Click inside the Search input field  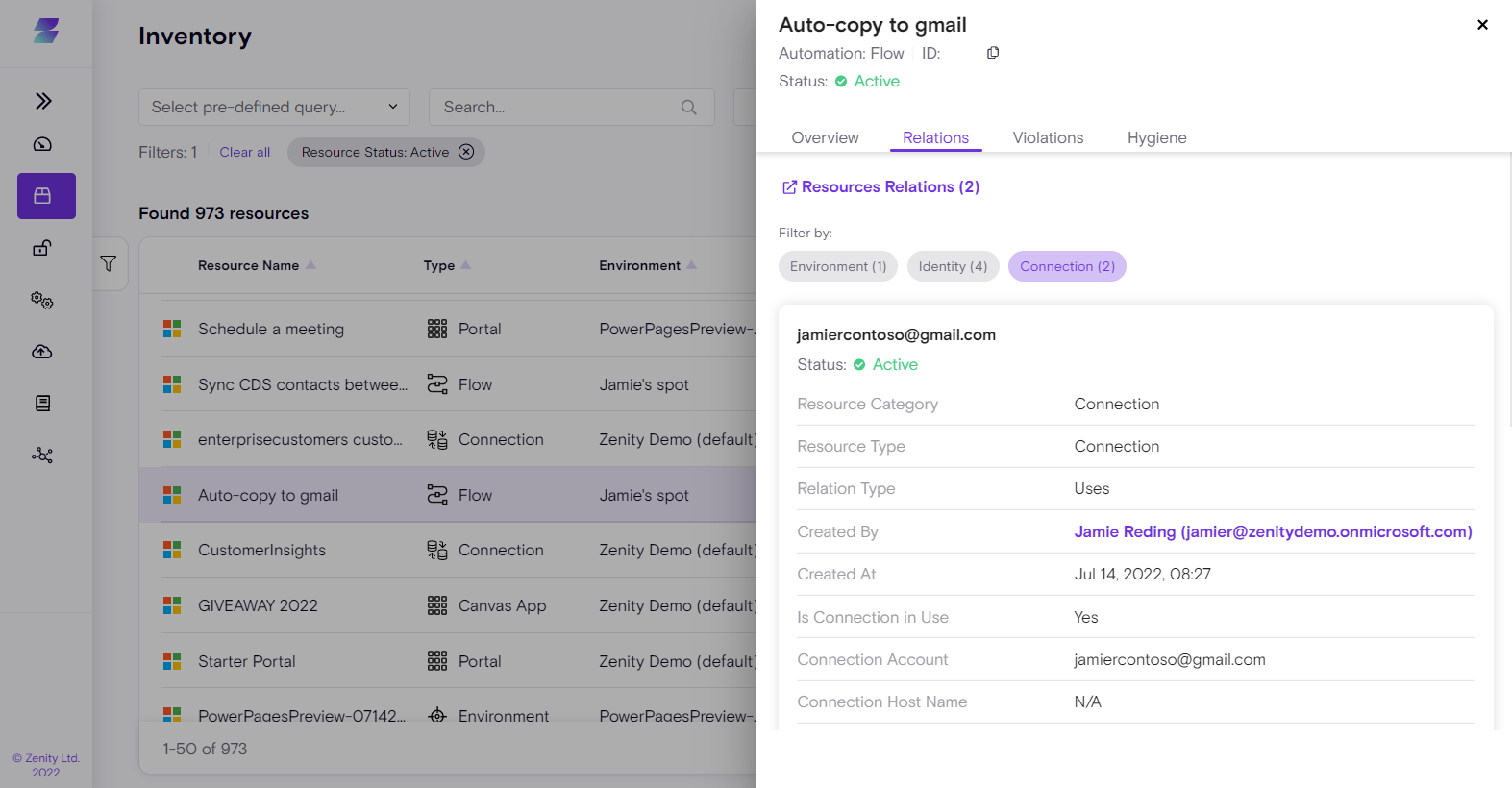tap(558, 107)
